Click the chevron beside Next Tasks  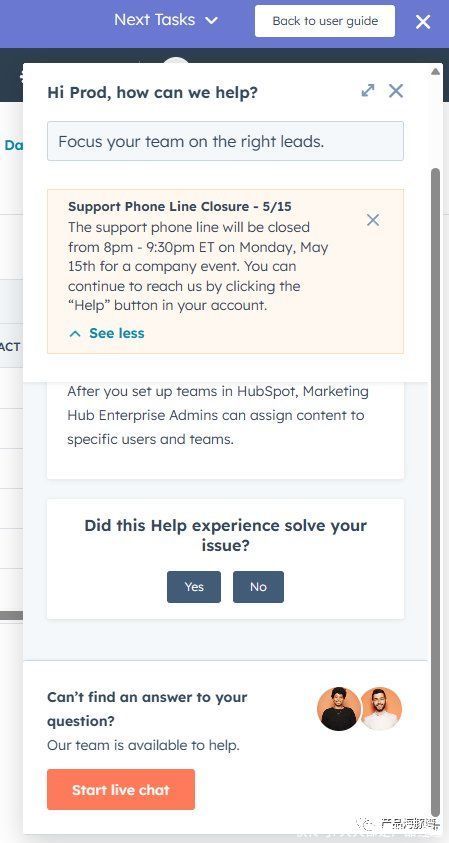(x=212, y=21)
